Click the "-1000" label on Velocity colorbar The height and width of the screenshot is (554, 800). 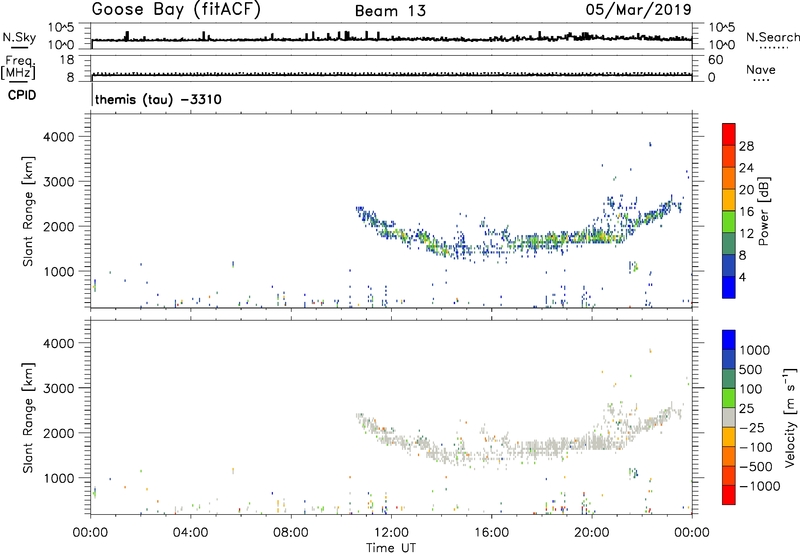pyautogui.click(x=760, y=486)
